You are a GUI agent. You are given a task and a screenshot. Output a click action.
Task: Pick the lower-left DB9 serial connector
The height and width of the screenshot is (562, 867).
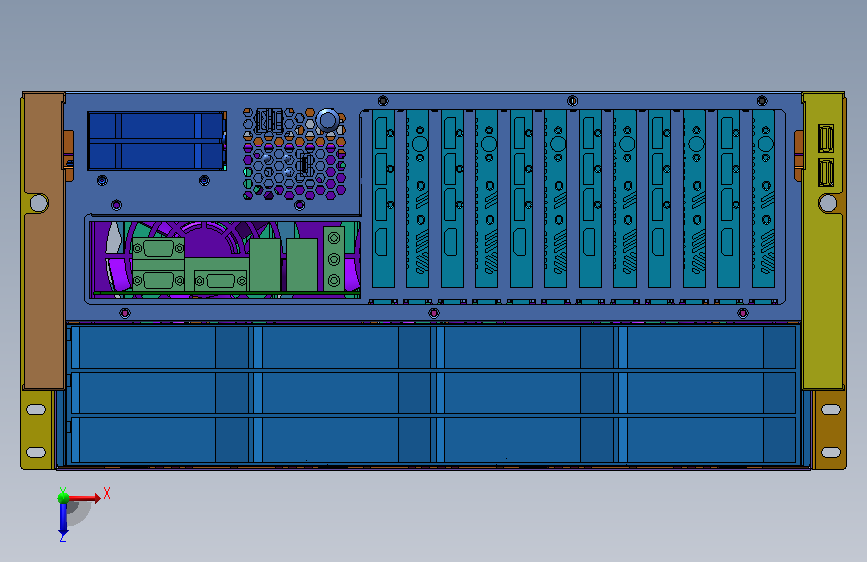(158, 281)
